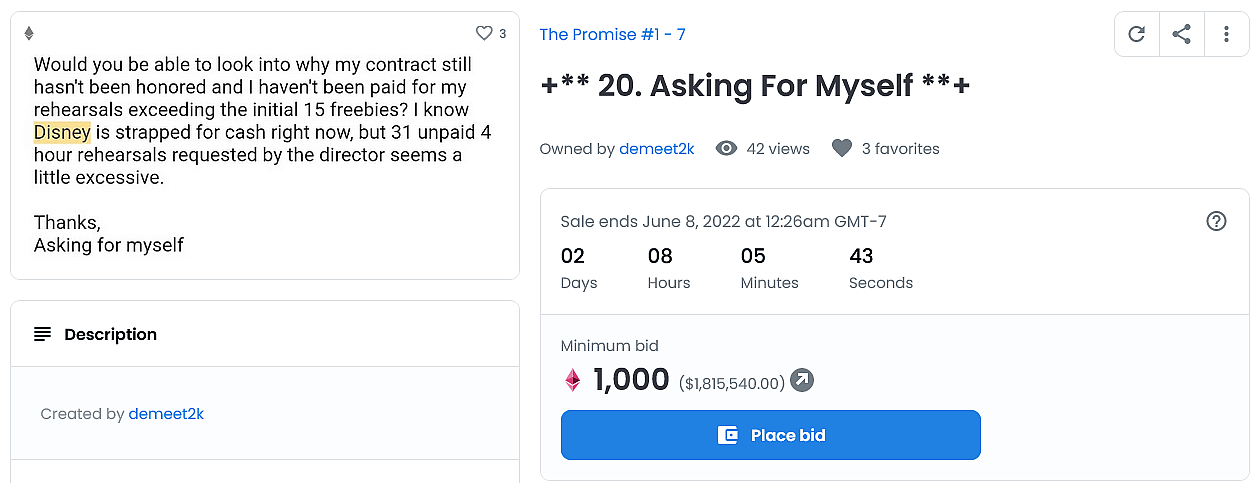Open the share icon menu
The image size is (1256, 483).
click(x=1181, y=34)
